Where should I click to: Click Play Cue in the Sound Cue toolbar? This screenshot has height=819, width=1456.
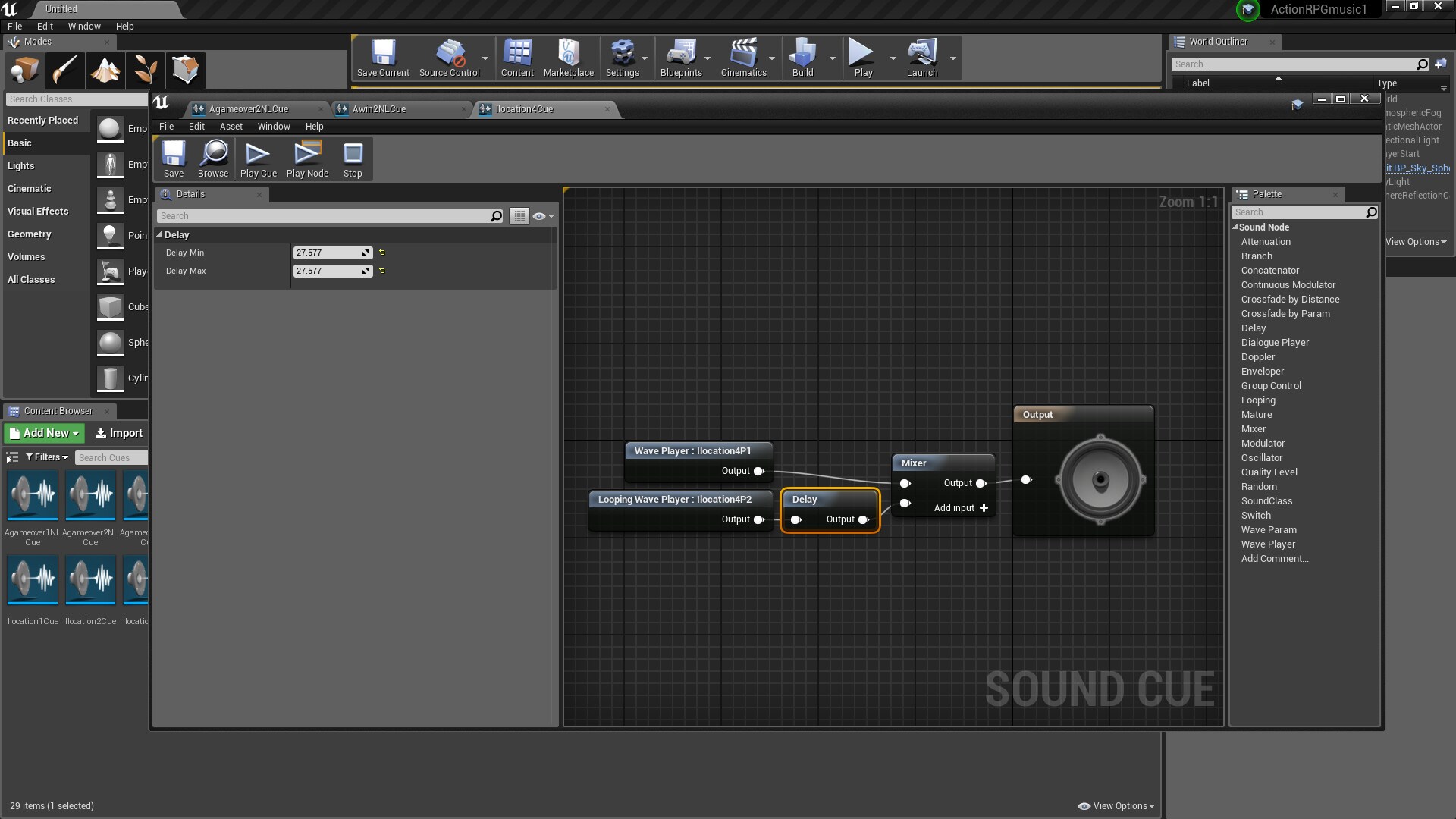(258, 158)
